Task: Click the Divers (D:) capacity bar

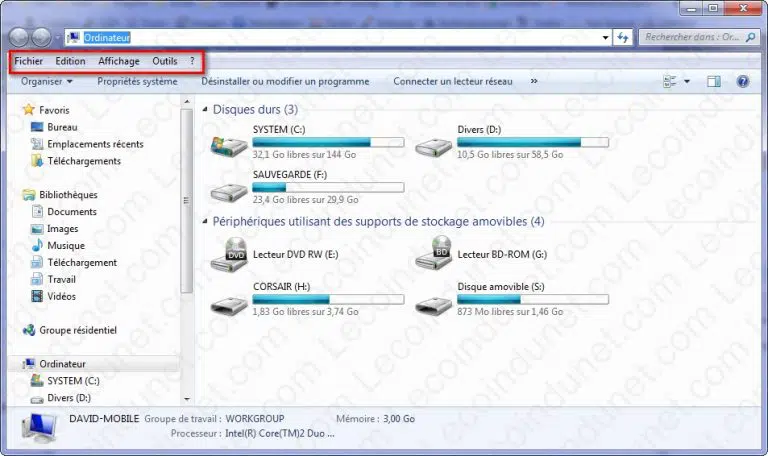Action: (x=533, y=143)
